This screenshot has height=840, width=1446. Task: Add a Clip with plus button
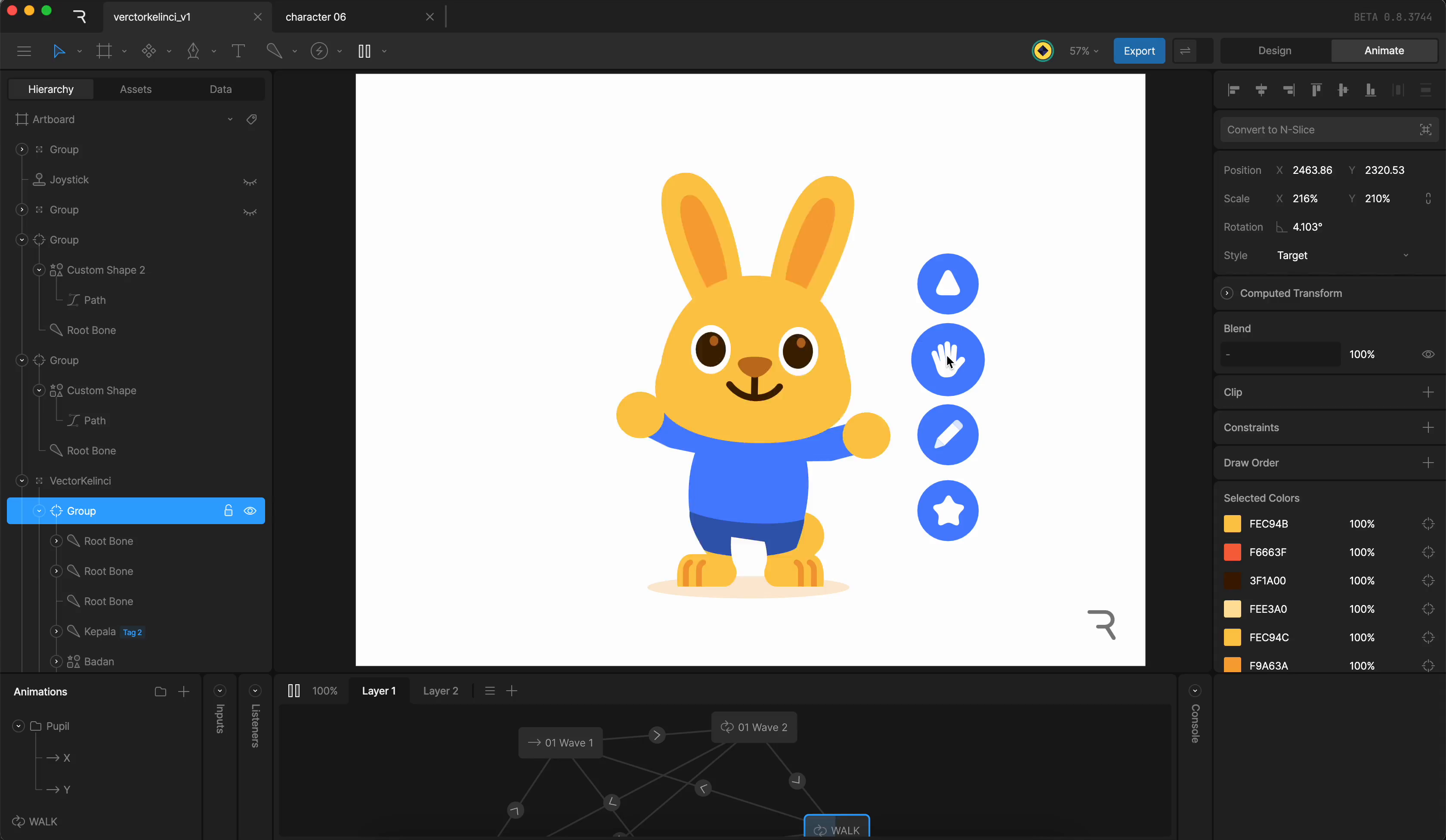[x=1428, y=392]
